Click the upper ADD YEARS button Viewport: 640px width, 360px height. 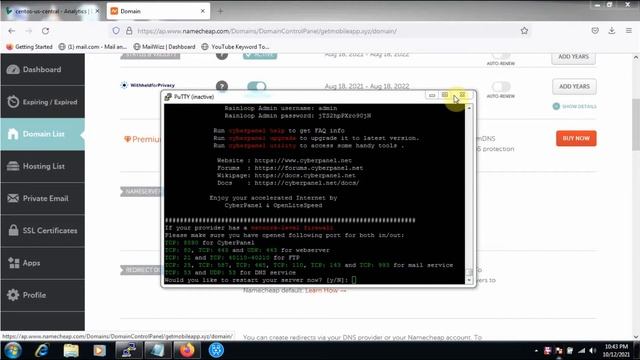click(573, 57)
